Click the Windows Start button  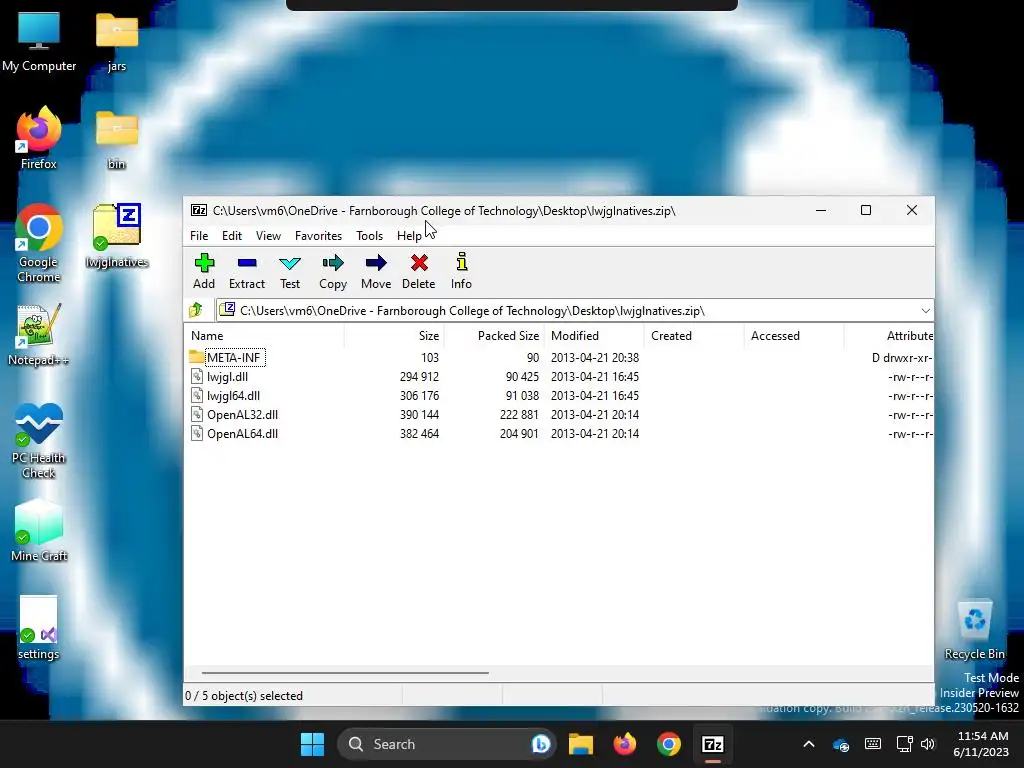[x=312, y=744]
